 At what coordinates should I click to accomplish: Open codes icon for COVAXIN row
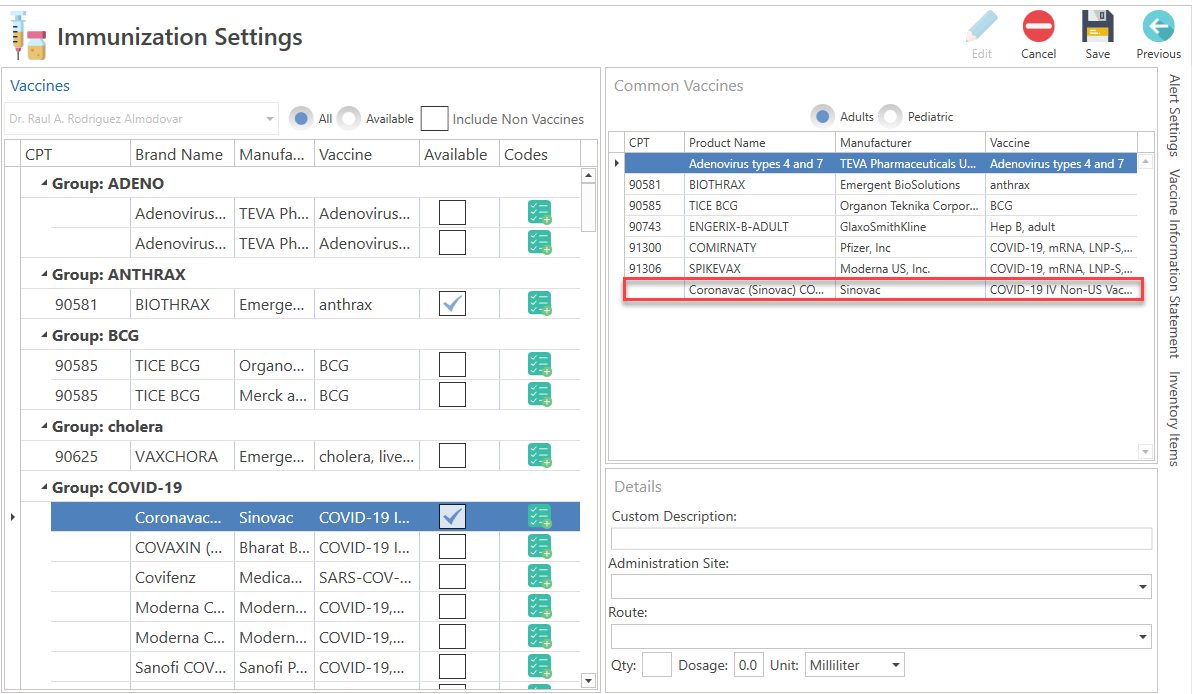[x=540, y=546]
